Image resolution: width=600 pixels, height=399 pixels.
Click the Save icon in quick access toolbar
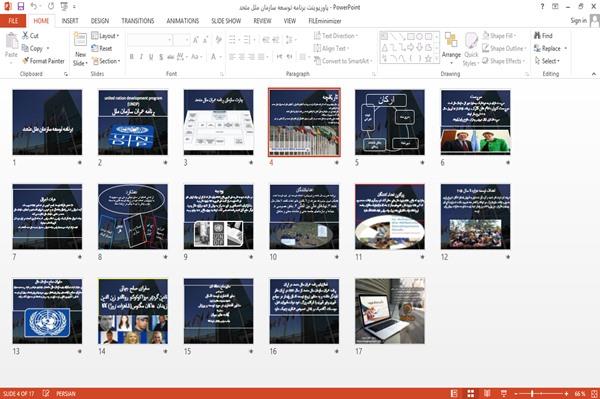tap(21, 7)
